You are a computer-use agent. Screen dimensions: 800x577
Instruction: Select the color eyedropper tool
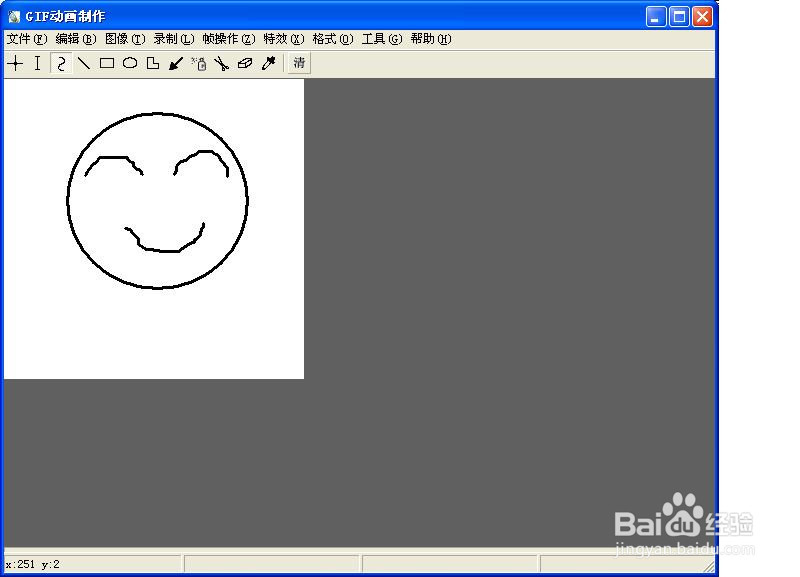point(268,63)
